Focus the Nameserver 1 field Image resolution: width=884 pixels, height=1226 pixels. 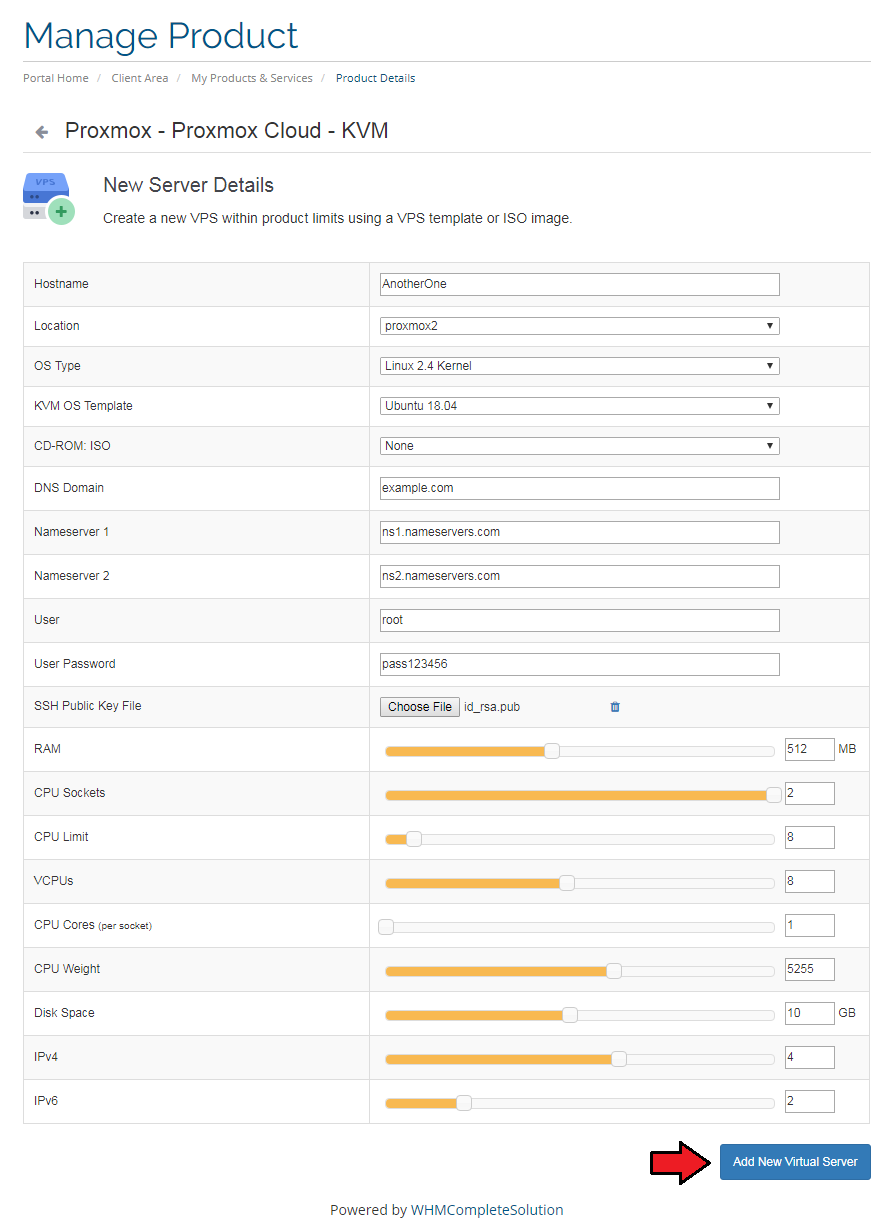[x=579, y=532]
